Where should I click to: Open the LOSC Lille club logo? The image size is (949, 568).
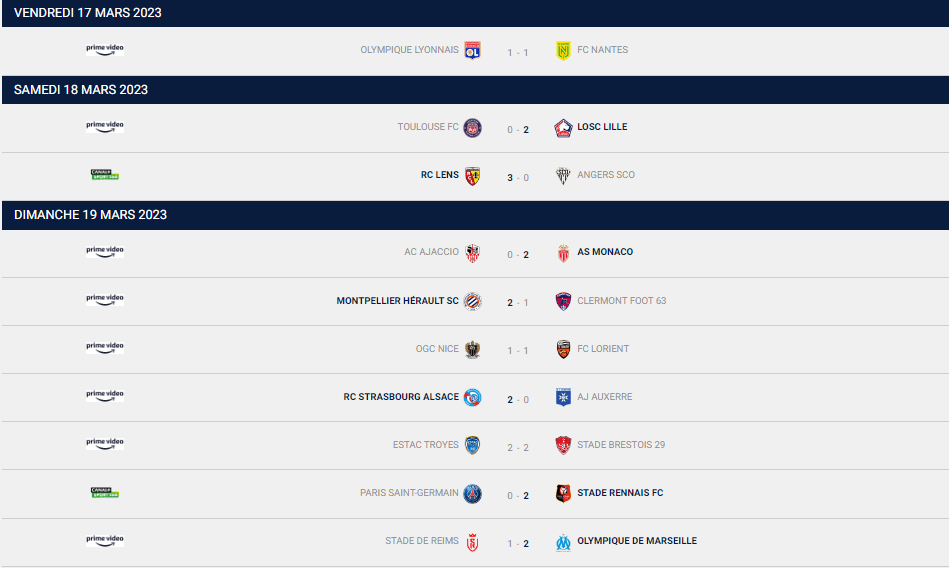(563, 128)
